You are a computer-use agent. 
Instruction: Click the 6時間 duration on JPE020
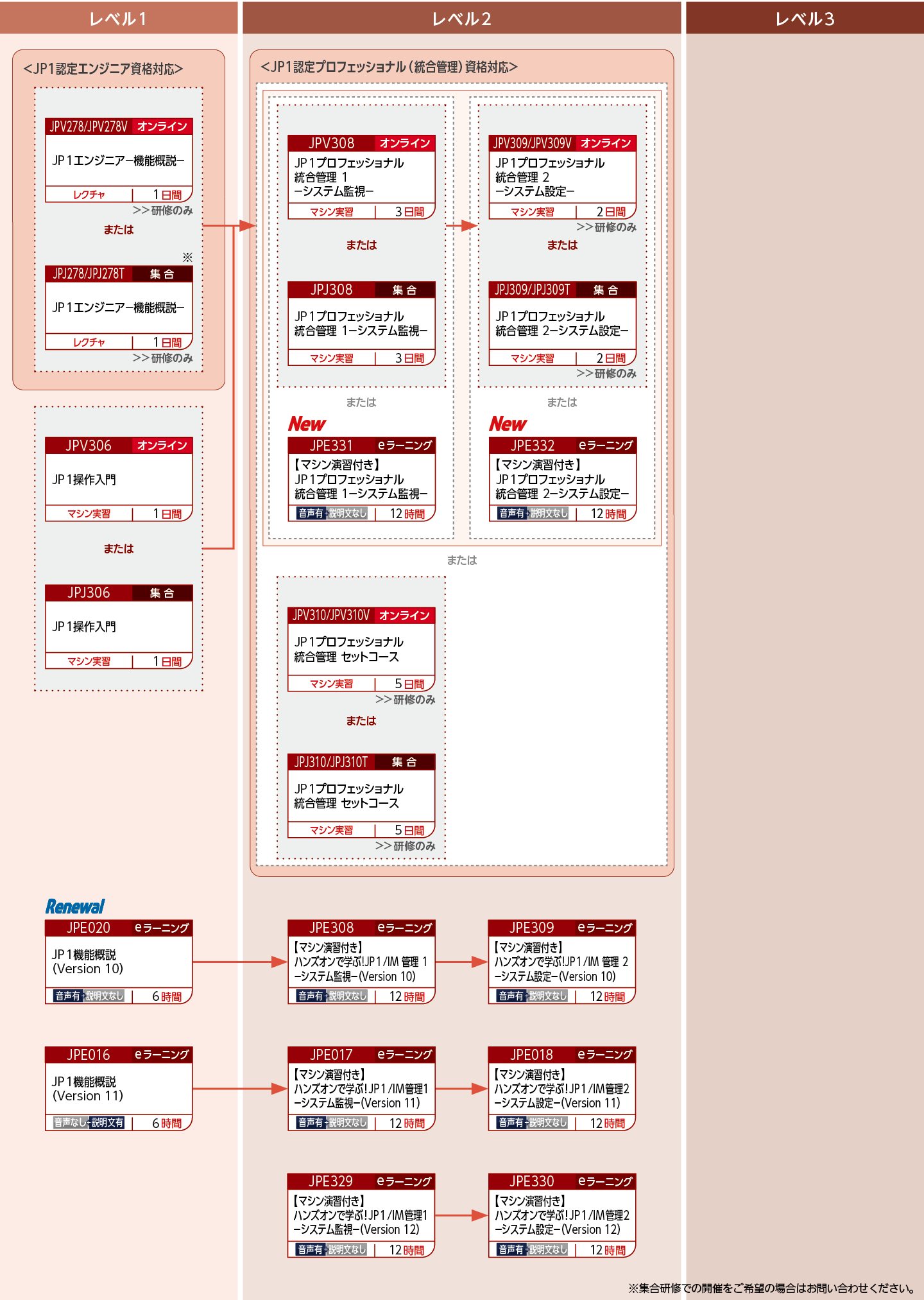167,996
